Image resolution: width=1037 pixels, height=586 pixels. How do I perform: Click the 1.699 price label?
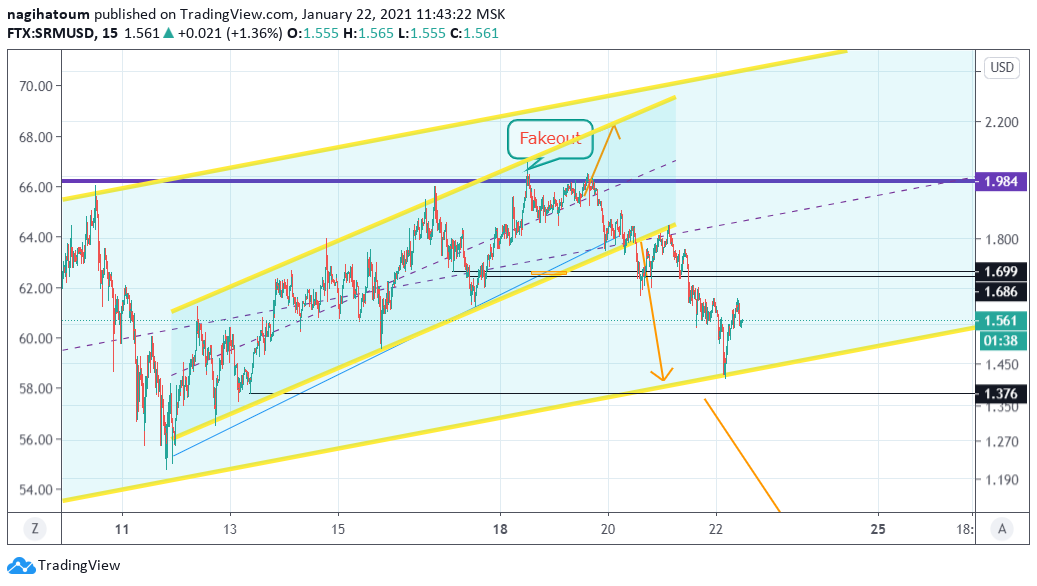tap(1001, 271)
